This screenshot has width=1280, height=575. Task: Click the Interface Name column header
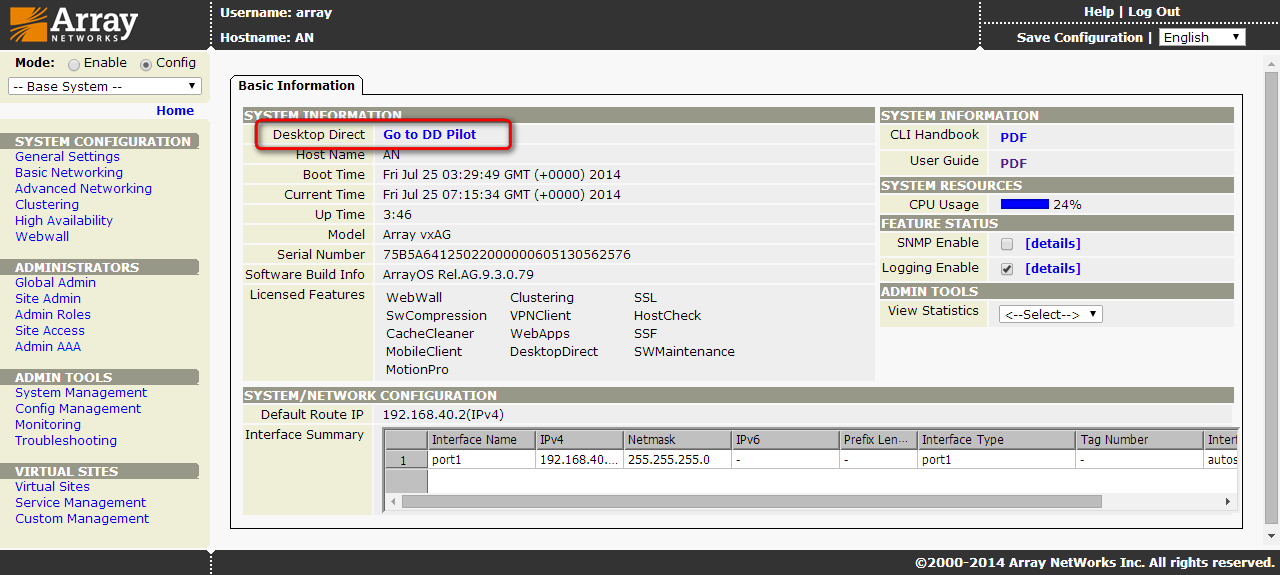(x=481, y=440)
